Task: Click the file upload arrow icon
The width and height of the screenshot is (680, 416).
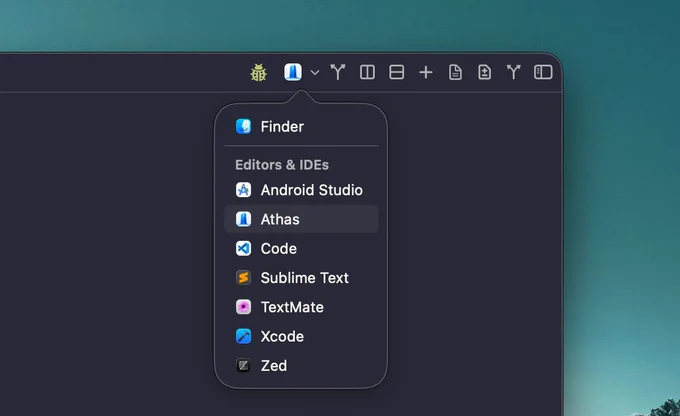Action: (484, 72)
